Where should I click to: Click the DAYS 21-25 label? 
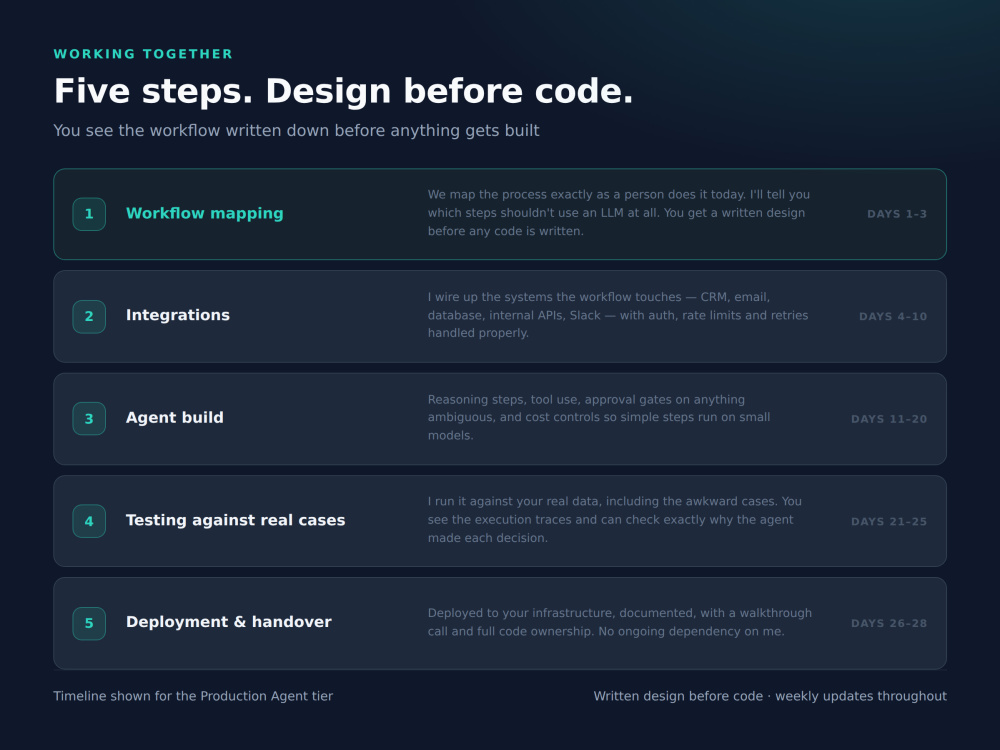pos(889,522)
